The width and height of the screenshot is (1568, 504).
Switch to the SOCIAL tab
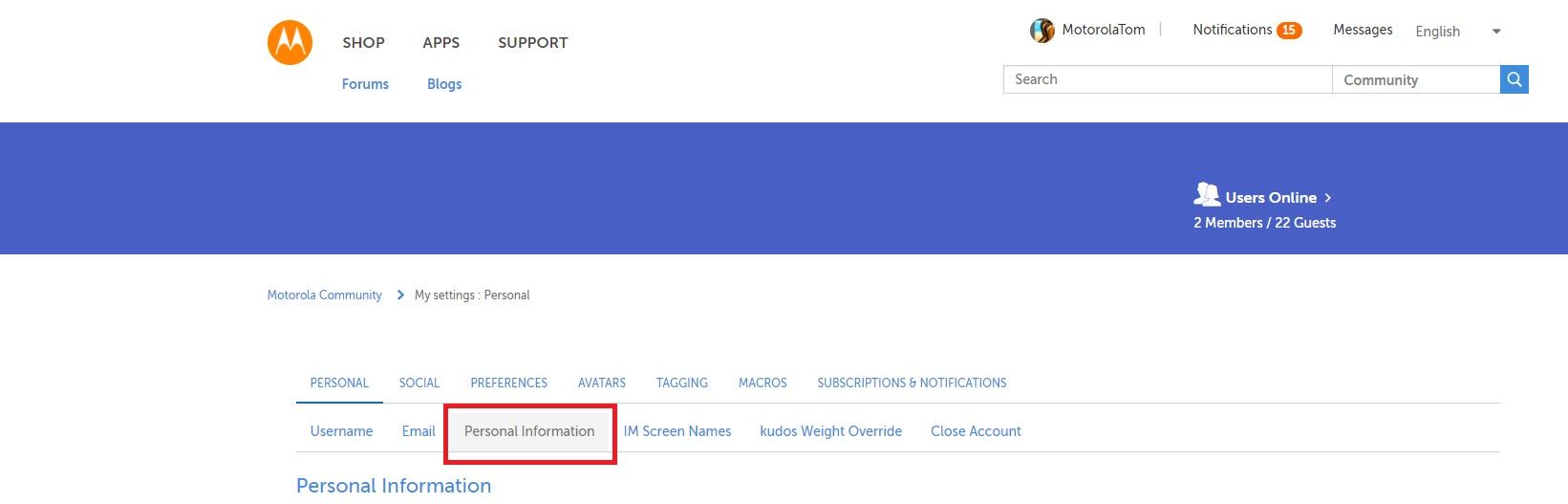[419, 383]
